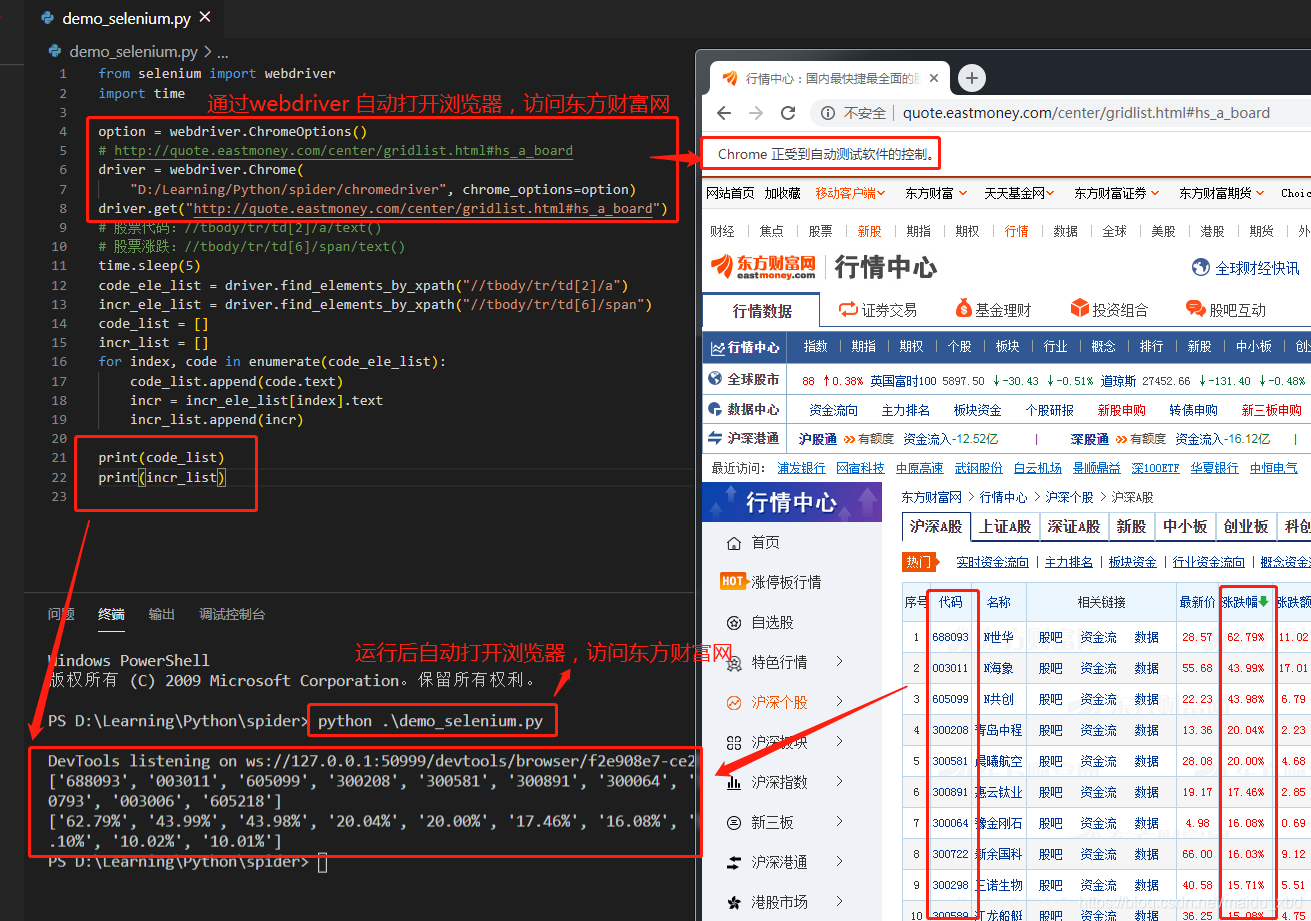Click the 不安全 site security warning icon

[827, 113]
